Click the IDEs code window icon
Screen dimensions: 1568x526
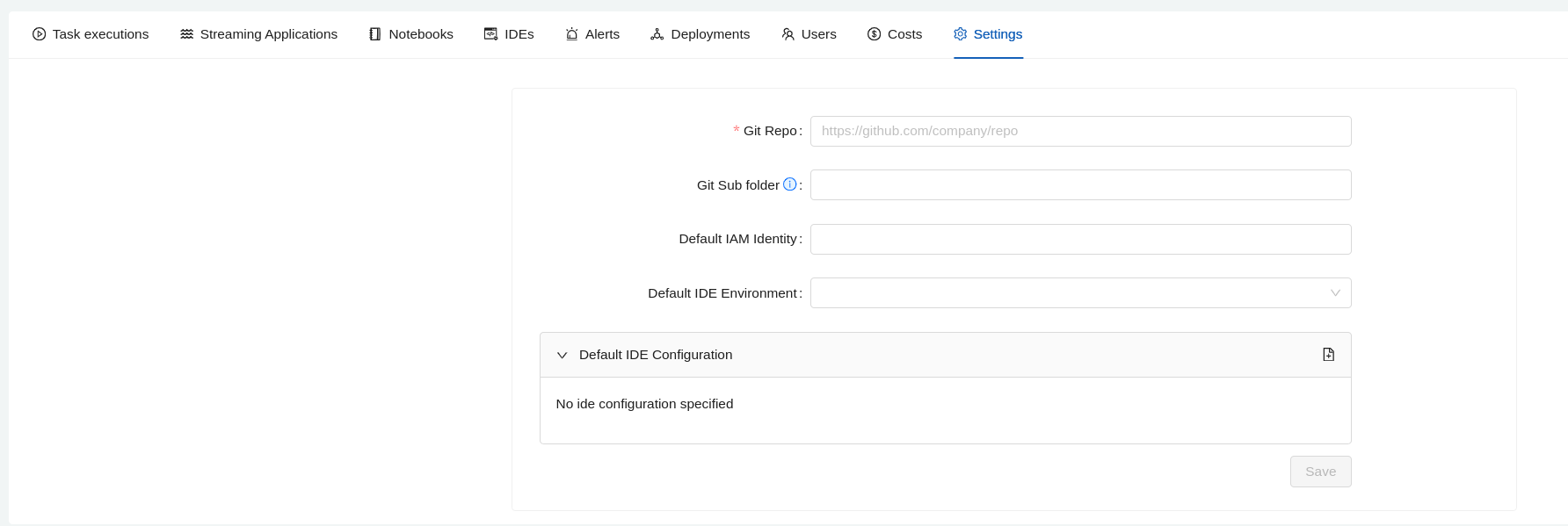(x=490, y=34)
